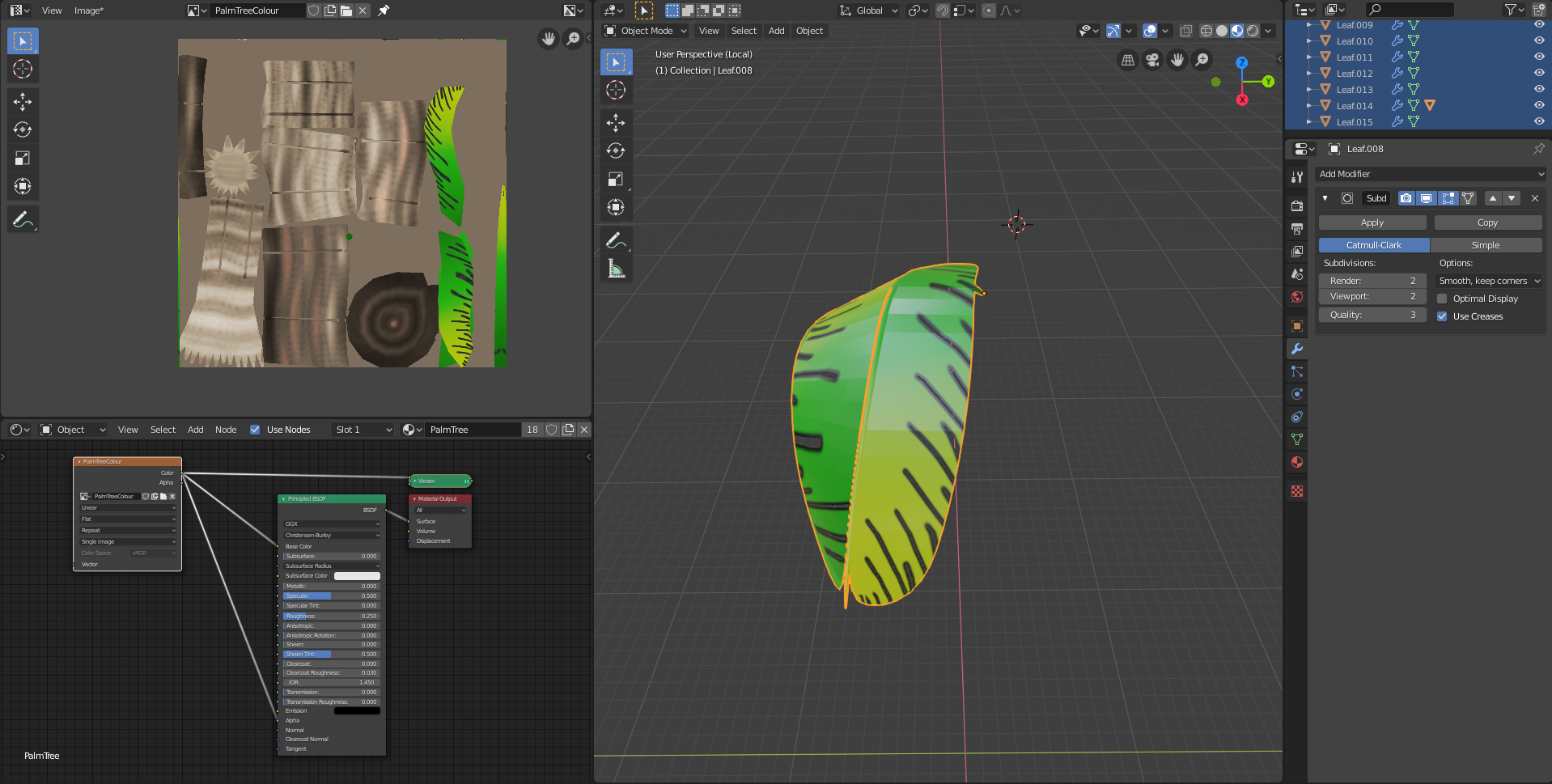Expand the Slot 1 material dropdown
The image size is (1552, 784).
pyautogui.click(x=363, y=430)
